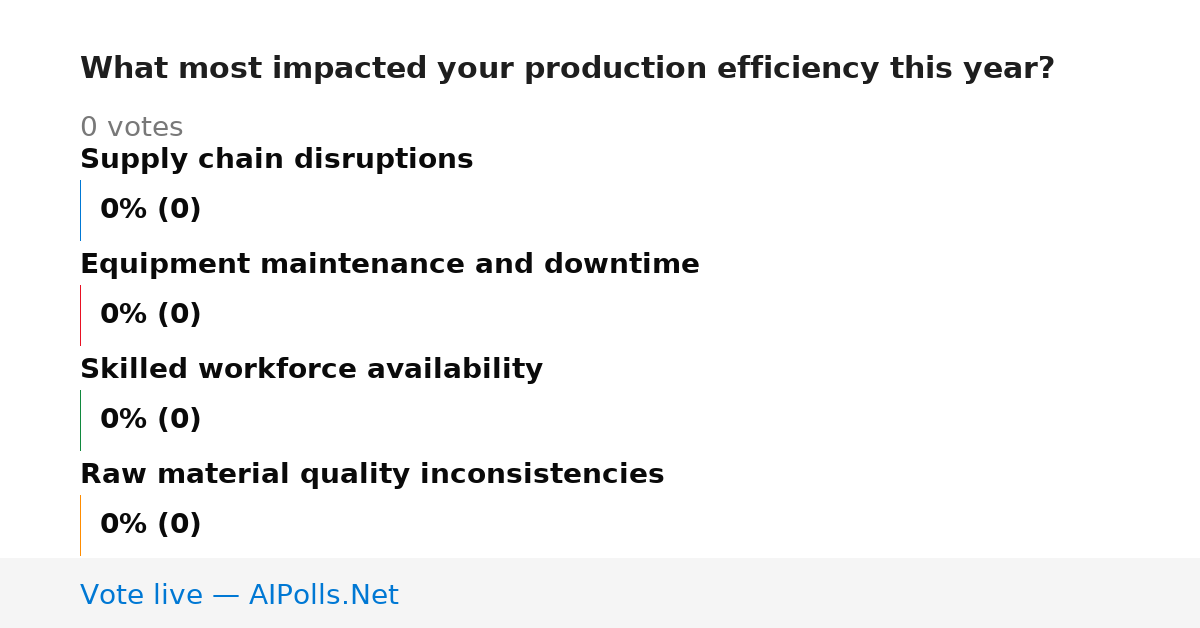Click the red bar under Equipment maintenance
Viewport: 1200px width, 628px height.
(80, 315)
